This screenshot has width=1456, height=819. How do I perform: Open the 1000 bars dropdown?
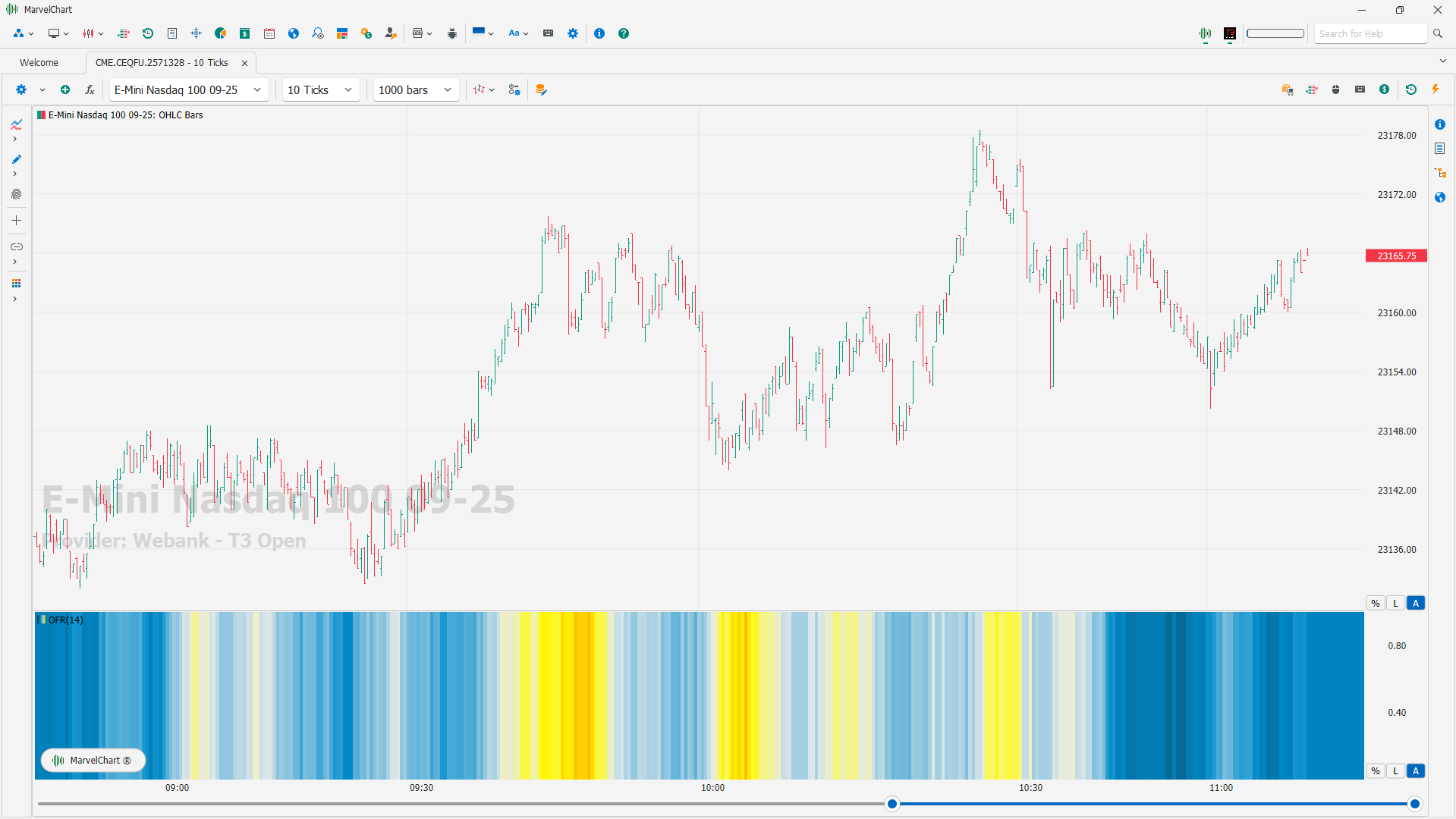tap(416, 89)
